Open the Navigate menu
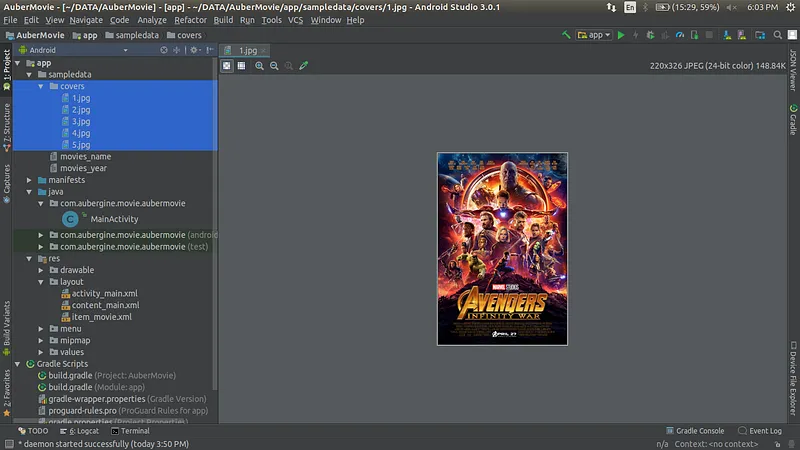 [x=86, y=20]
